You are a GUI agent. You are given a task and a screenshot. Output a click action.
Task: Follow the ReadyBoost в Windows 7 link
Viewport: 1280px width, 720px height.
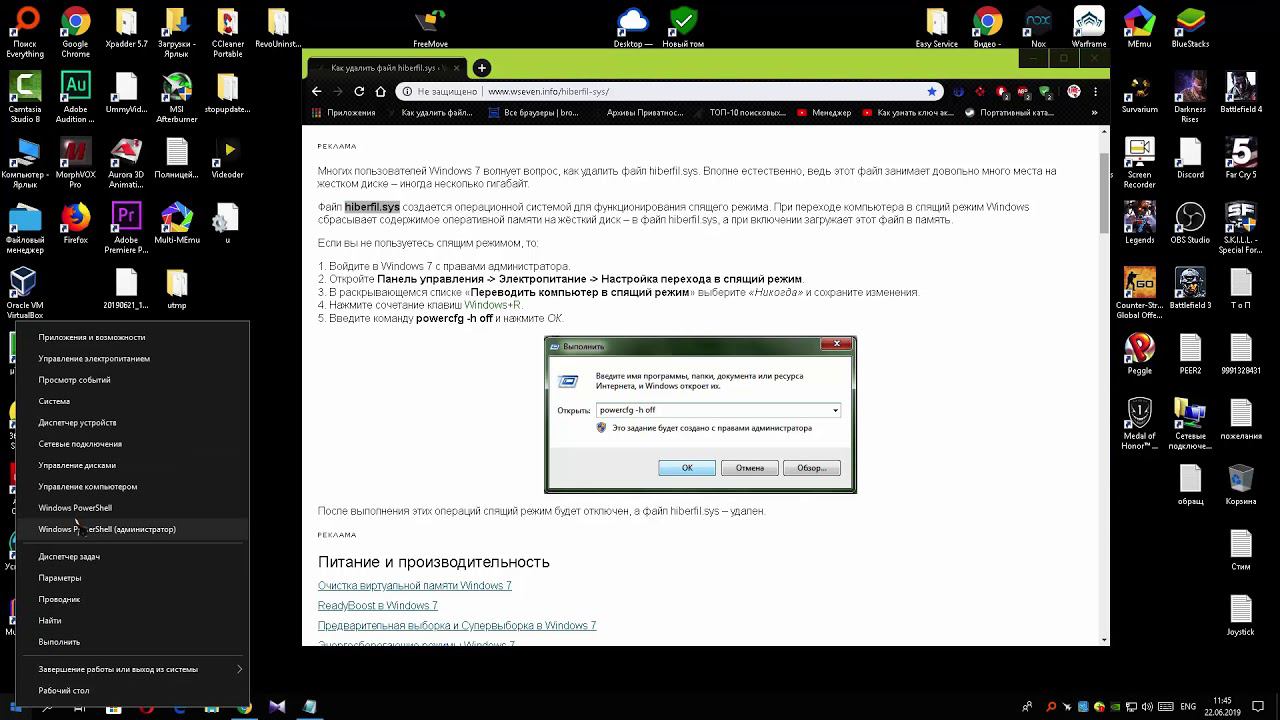pyautogui.click(x=377, y=605)
